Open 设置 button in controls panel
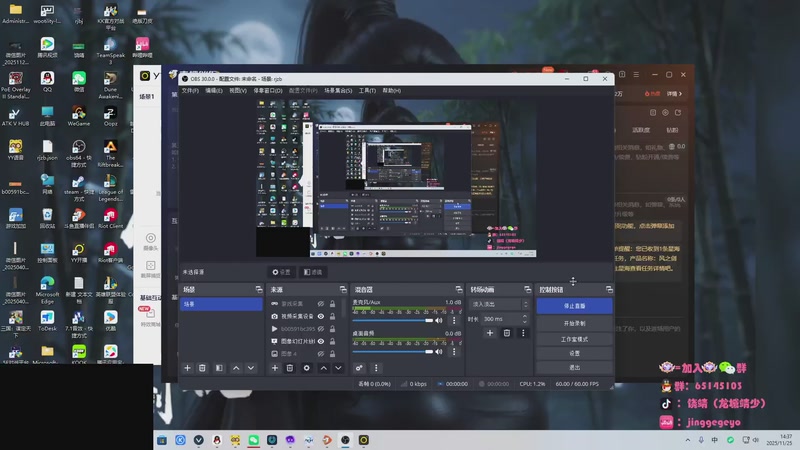 point(574,353)
